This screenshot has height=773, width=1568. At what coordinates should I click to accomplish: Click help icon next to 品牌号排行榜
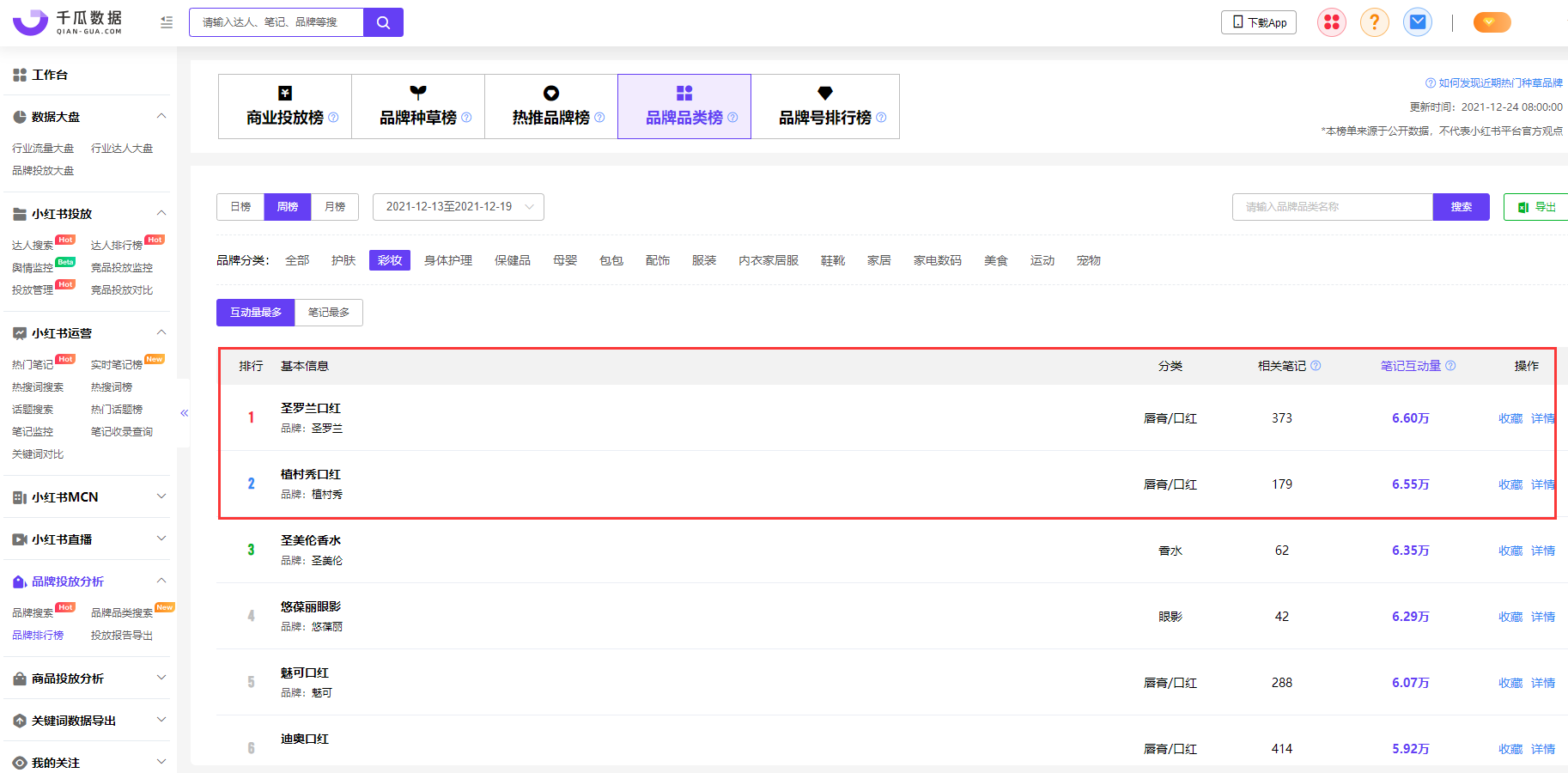point(881,118)
